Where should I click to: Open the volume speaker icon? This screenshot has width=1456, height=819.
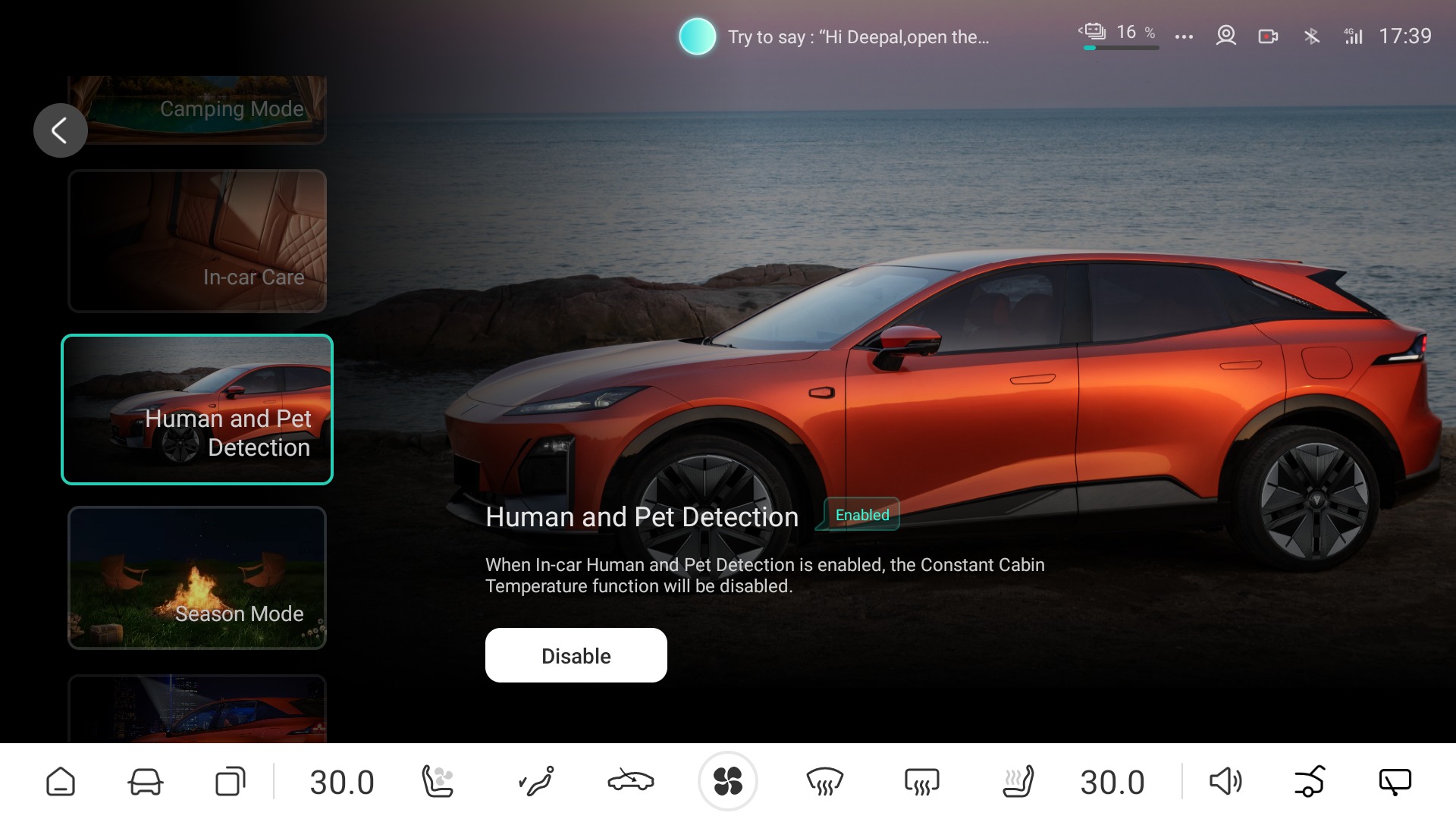(1225, 781)
